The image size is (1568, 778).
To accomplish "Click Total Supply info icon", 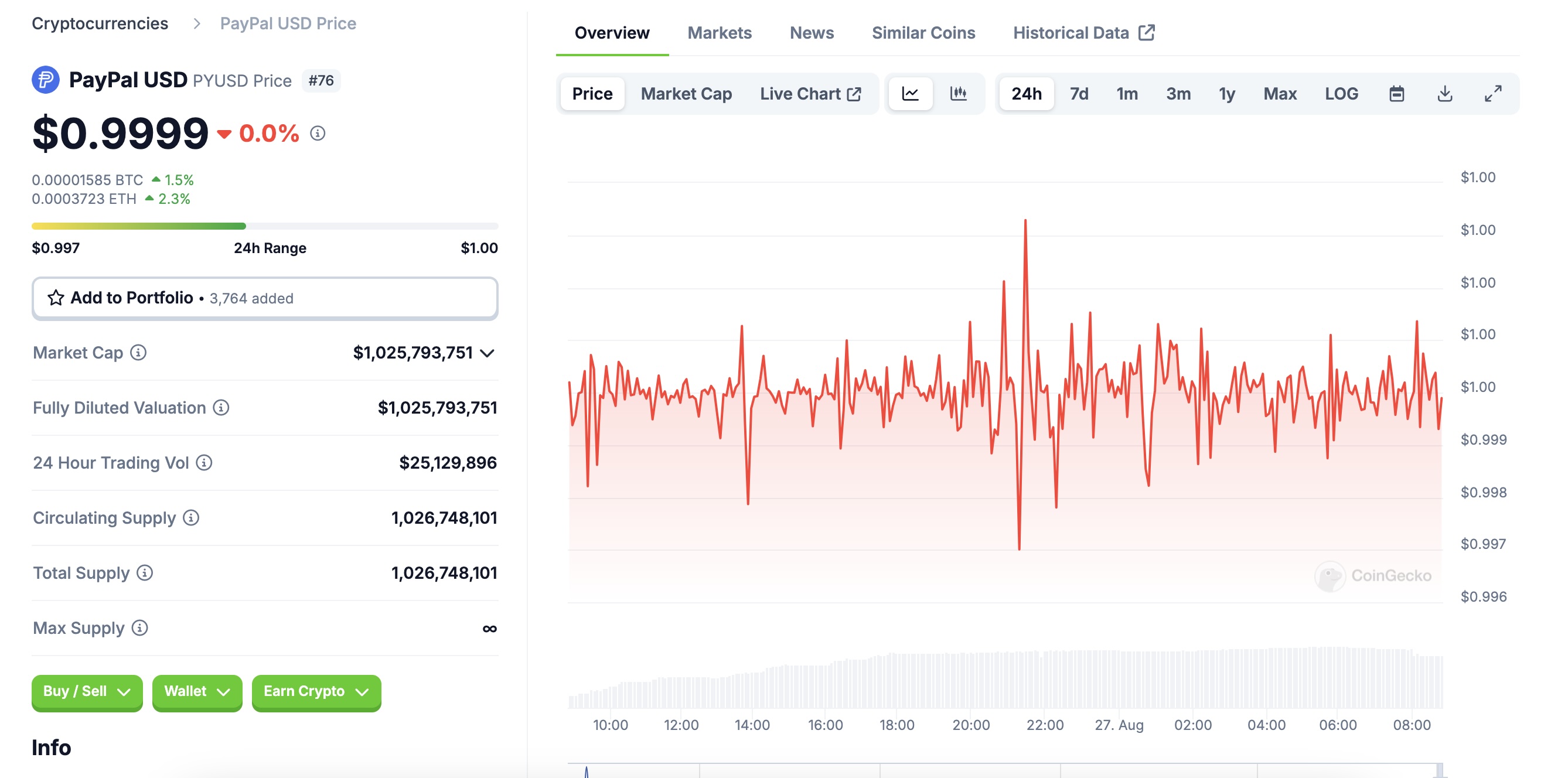I will tap(145, 573).
